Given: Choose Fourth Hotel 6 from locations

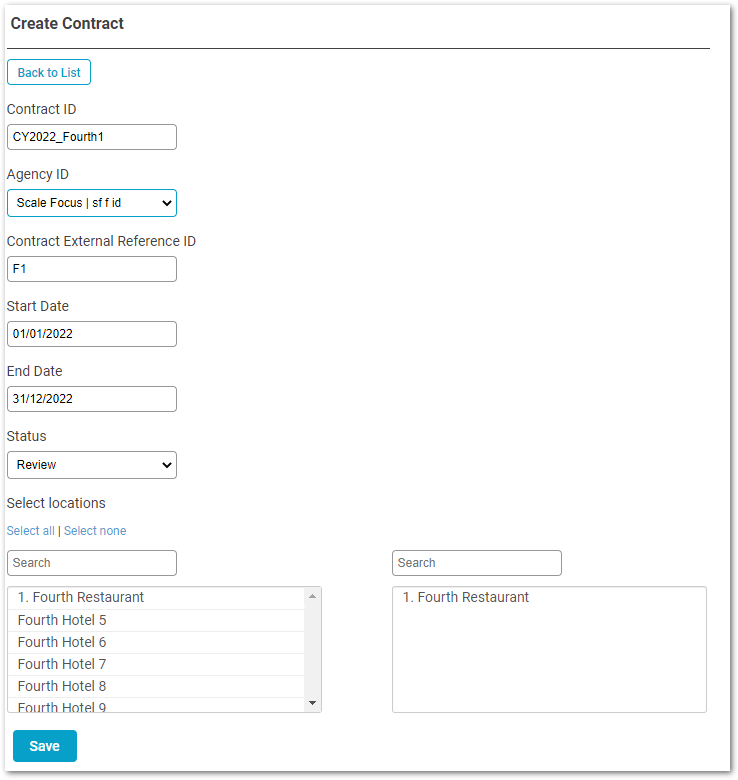Looking at the screenshot, I should [62, 642].
